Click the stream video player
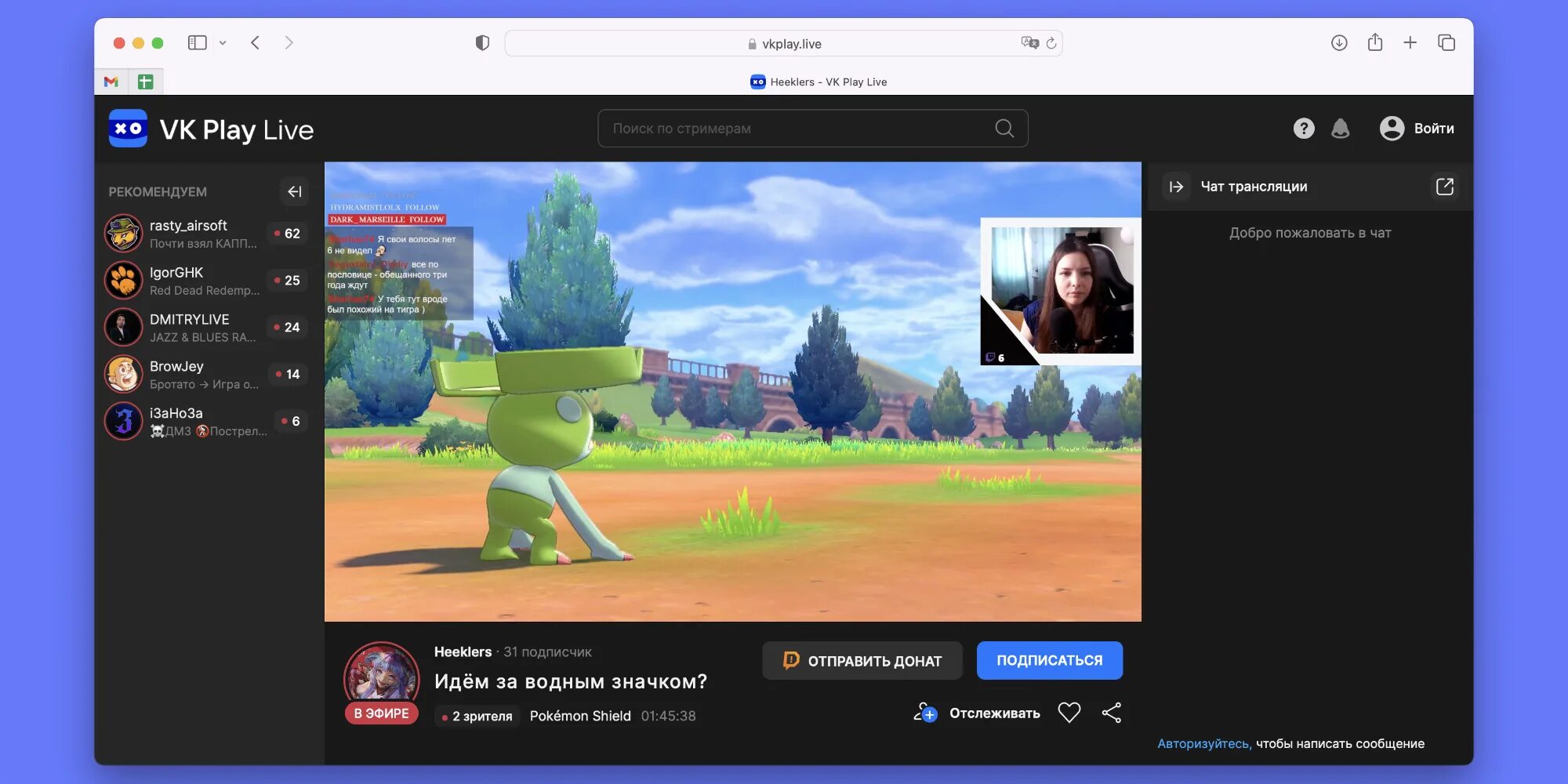This screenshot has width=1568, height=784. click(733, 392)
